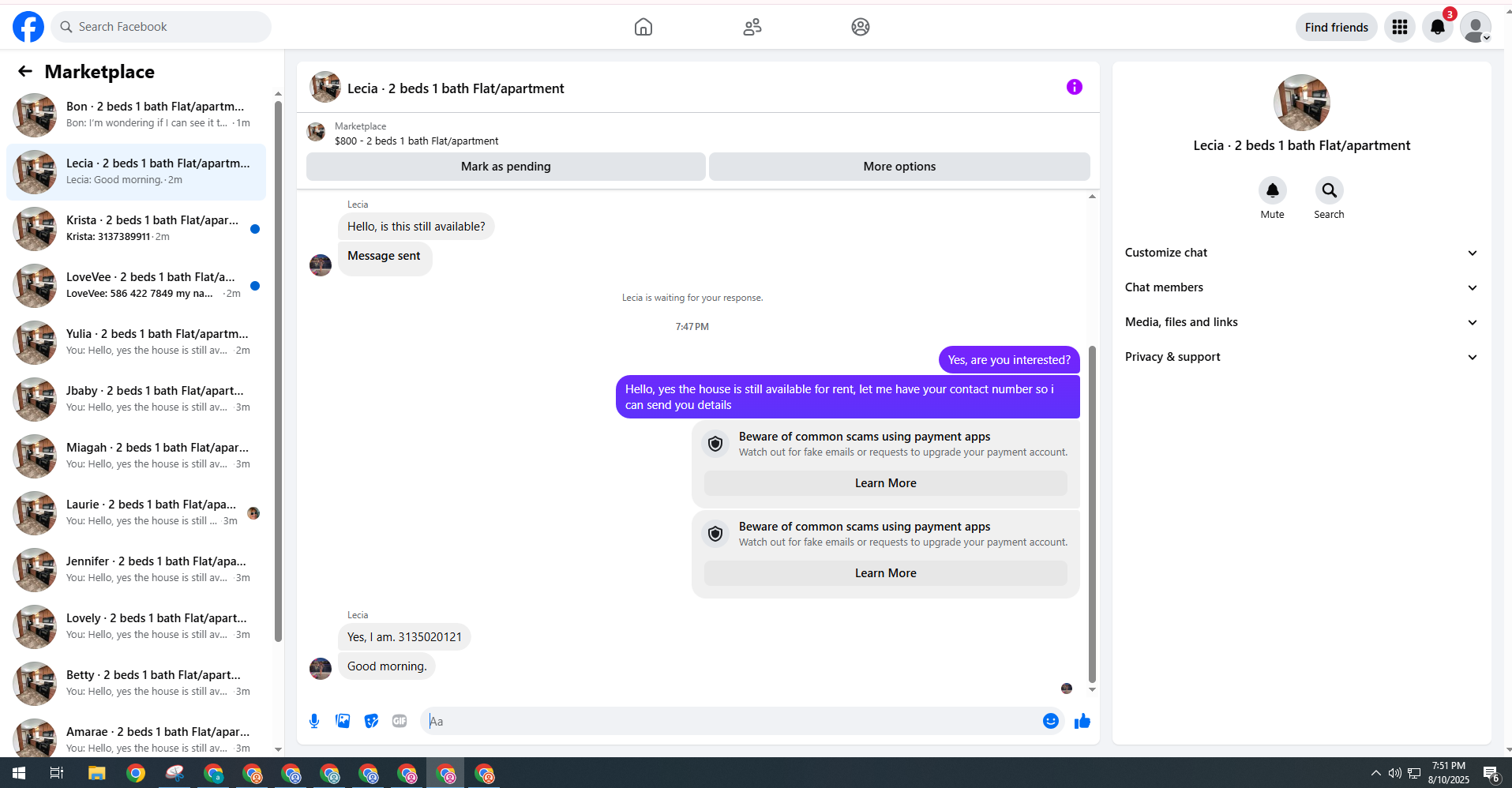Open Yulia's conversation
1512x788 pixels.
coord(136,342)
